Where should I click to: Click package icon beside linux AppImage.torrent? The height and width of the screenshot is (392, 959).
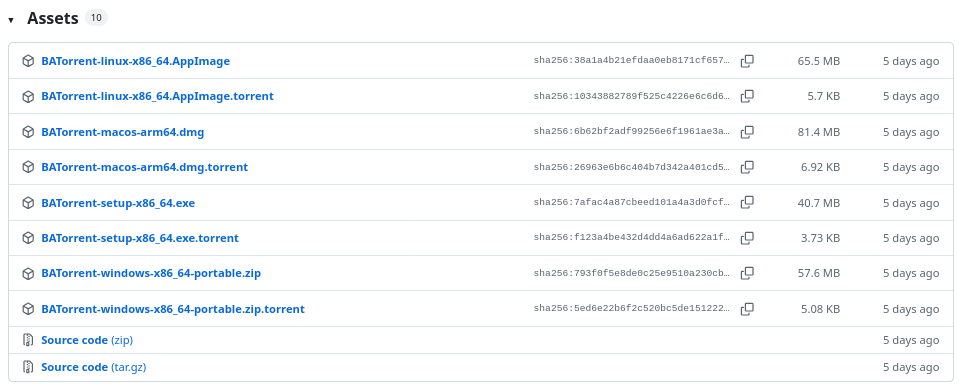click(x=28, y=96)
